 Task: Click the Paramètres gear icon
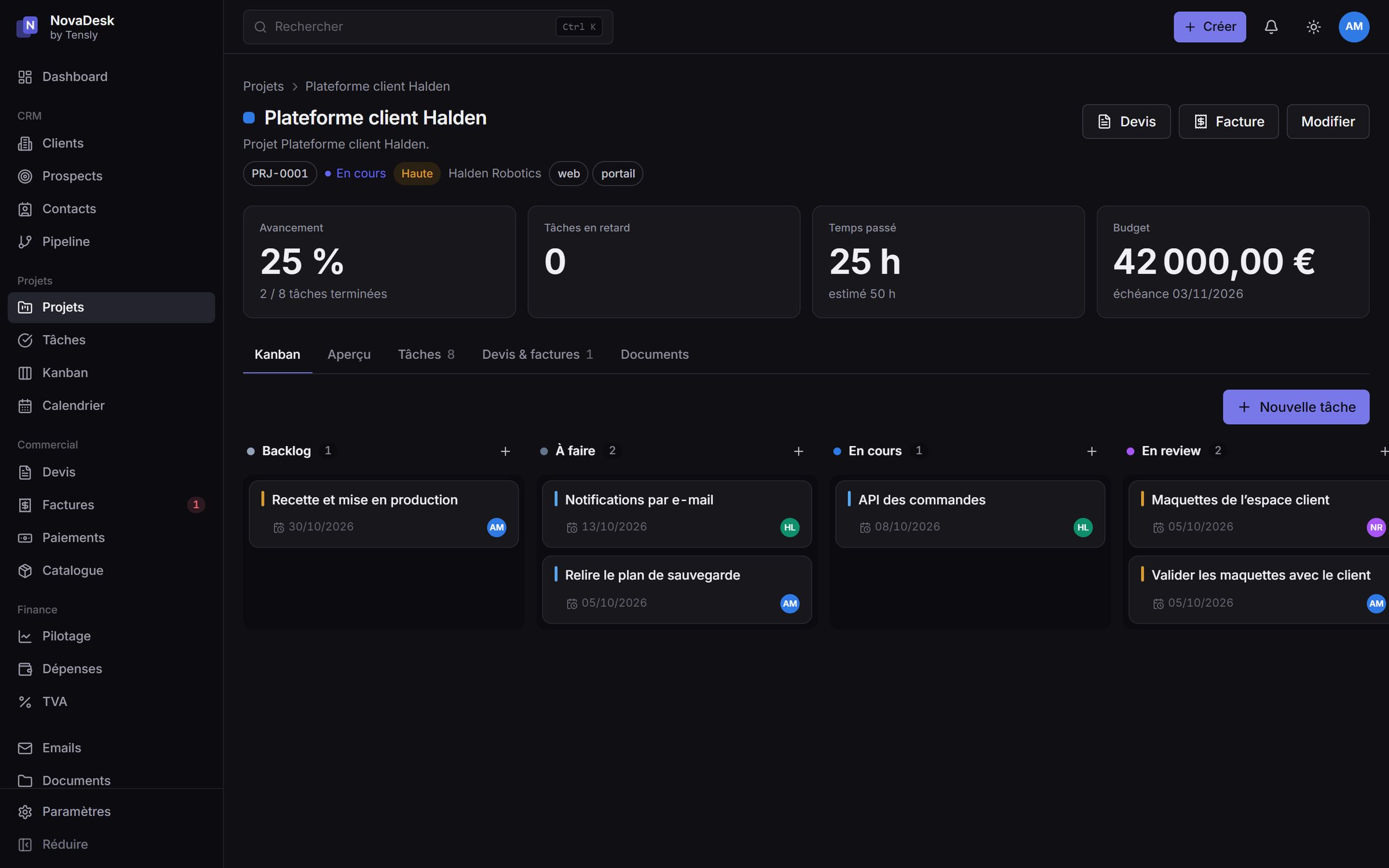pyautogui.click(x=25, y=812)
